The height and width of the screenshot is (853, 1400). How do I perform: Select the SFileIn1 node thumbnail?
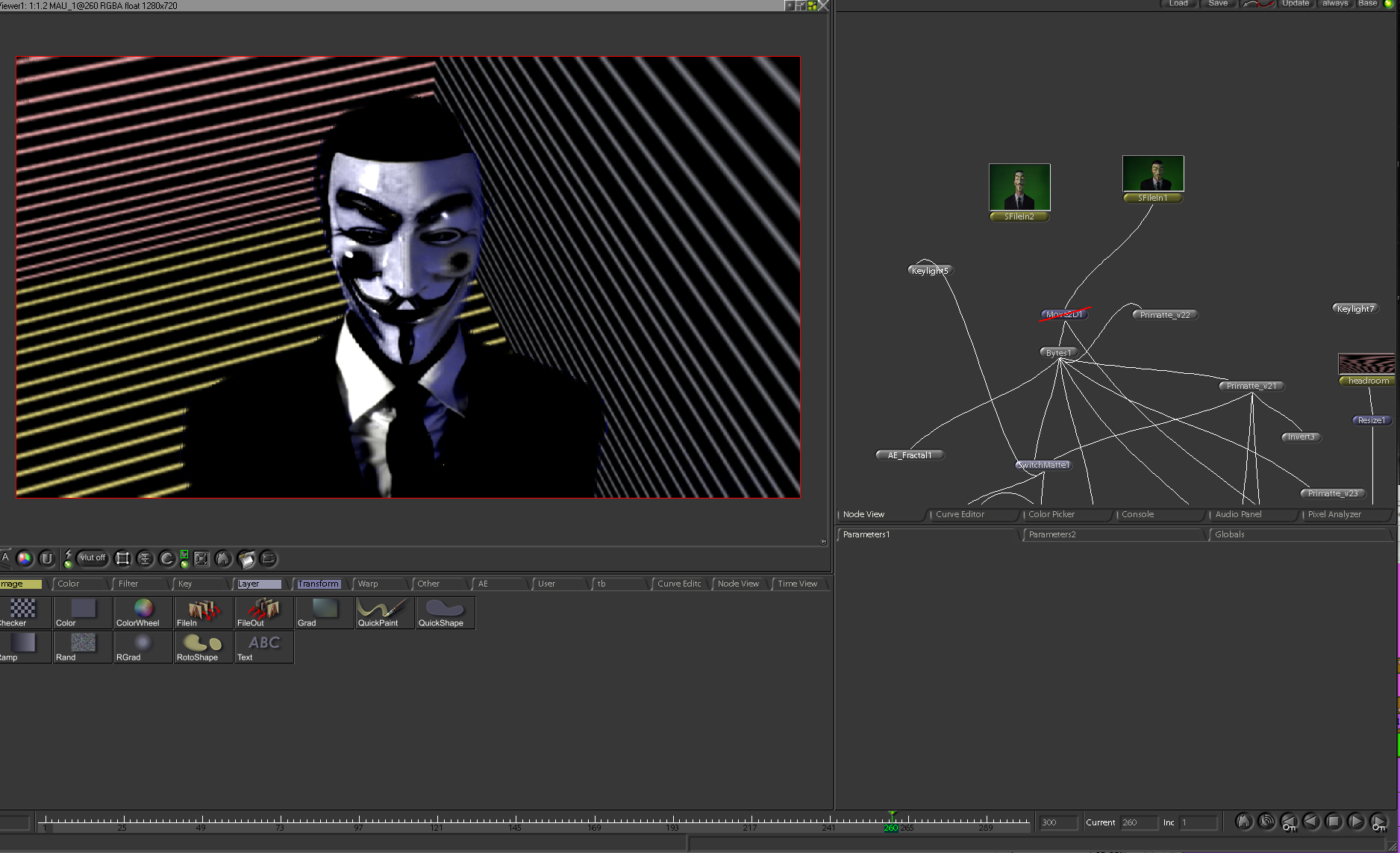[1153, 173]
